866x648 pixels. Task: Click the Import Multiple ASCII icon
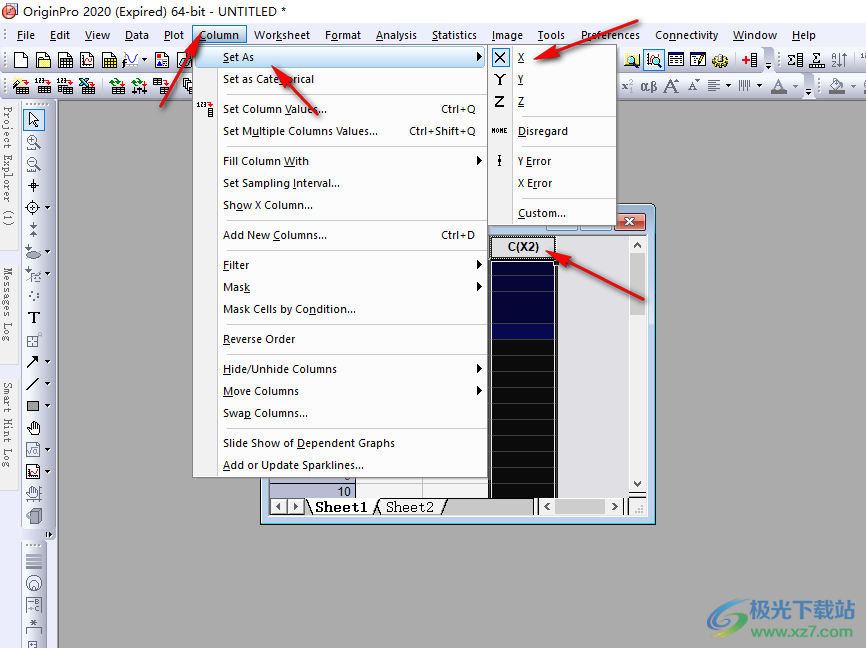coord(65,86)
